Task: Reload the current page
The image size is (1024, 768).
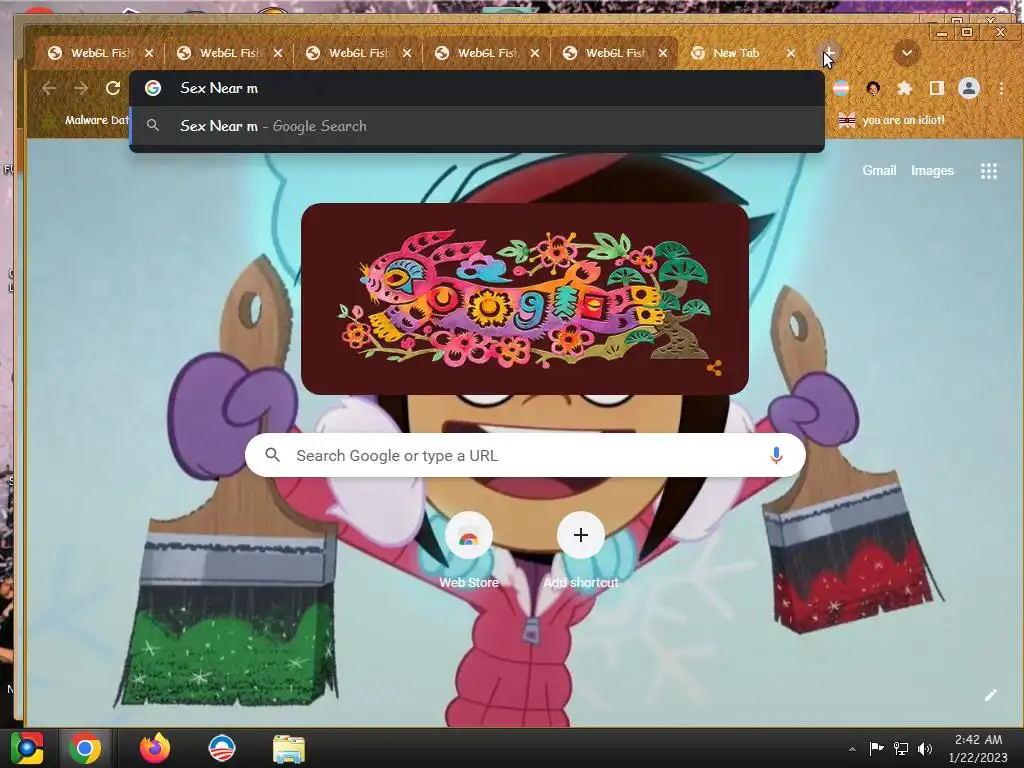Action: pyautogui.click(x=113, y=88)
